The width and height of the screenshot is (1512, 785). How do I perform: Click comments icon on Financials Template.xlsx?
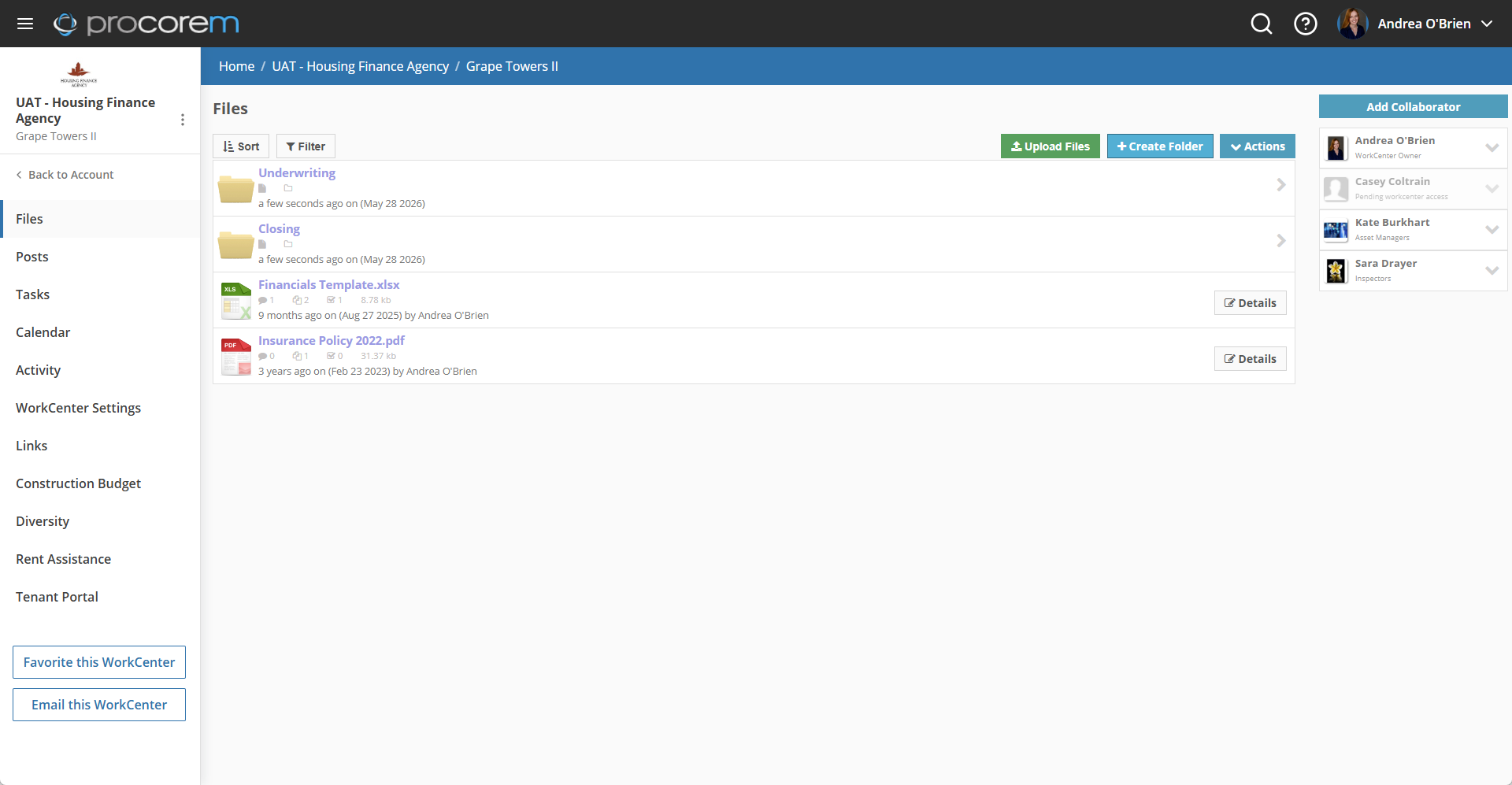click(x=263, y=300)
